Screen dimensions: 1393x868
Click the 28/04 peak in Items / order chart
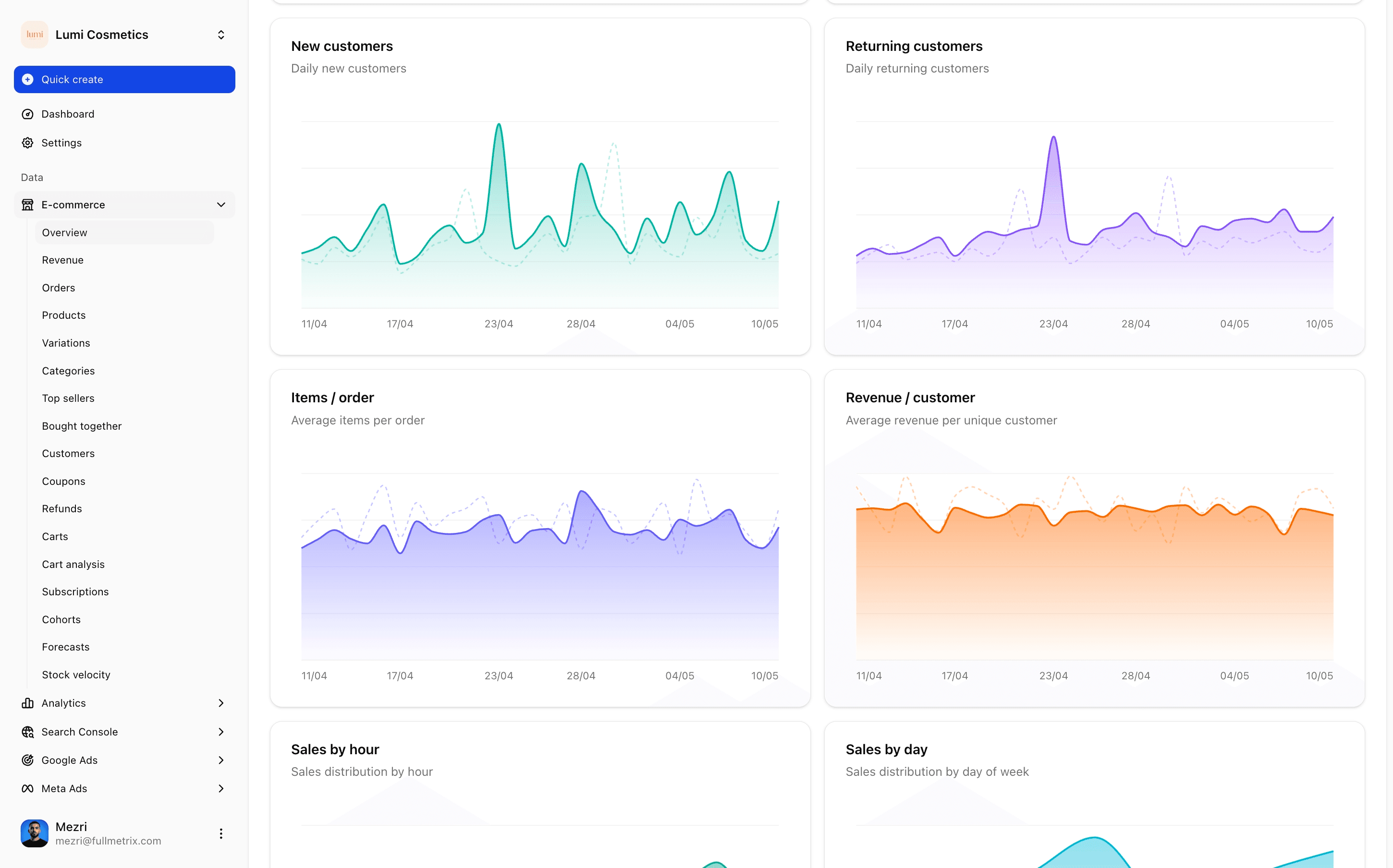point(582,492)
